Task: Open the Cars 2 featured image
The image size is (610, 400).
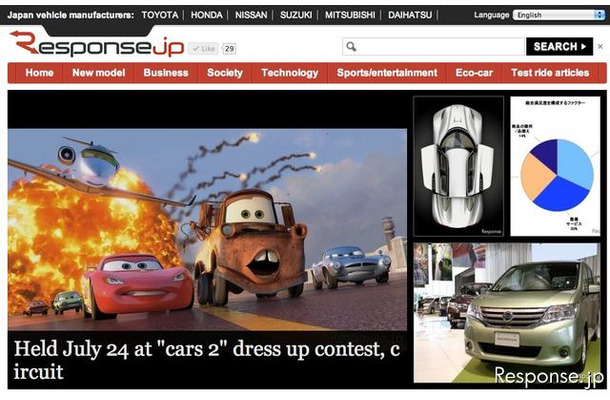Action: (x=207, y=230)
